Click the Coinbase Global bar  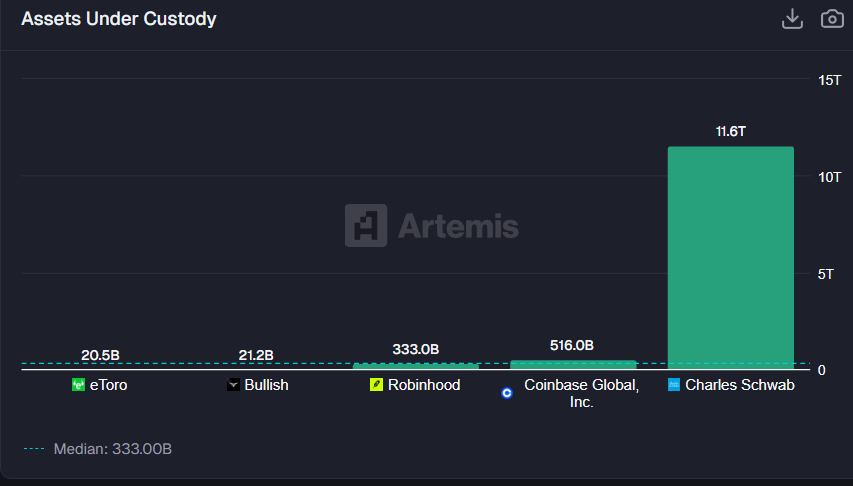point(573,365)
